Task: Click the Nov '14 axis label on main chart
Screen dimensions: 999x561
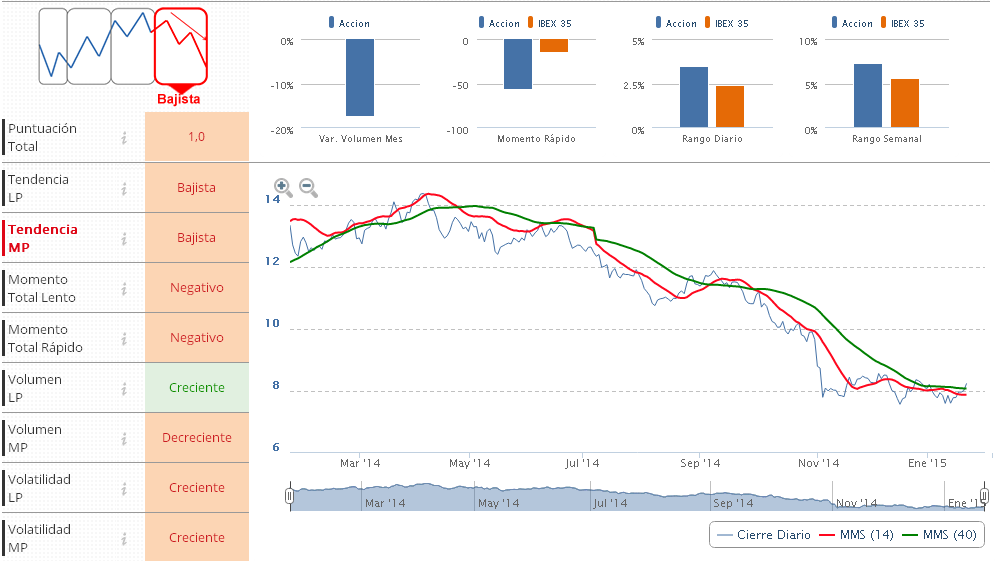Action: pos(818,464)
